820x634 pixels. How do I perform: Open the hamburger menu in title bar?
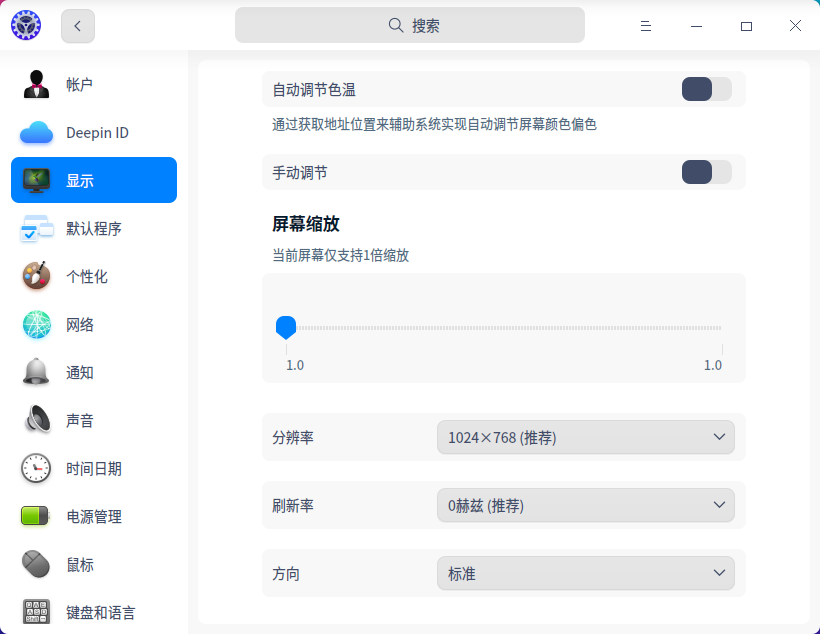click(646, 25)
